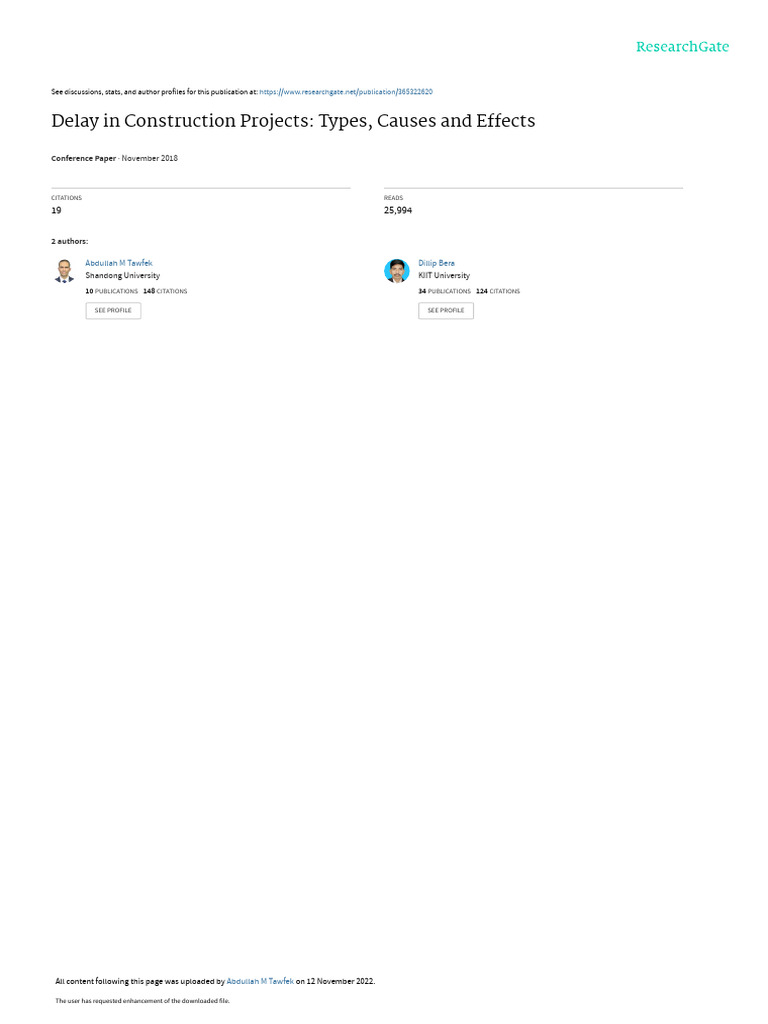The height and width of the screenshot is (1024, 768).
Task: Click Shandong University affiliation text
Action: [123, 276]
